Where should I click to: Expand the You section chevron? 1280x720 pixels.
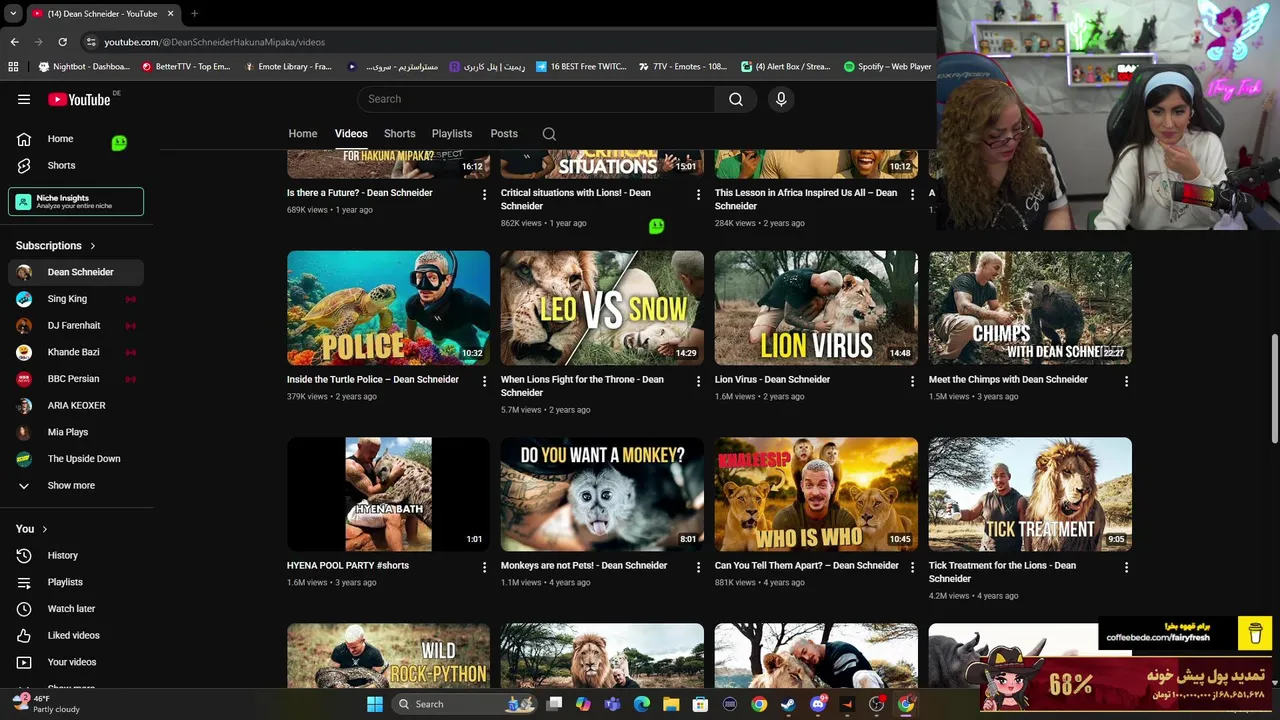tap(44, 529)
